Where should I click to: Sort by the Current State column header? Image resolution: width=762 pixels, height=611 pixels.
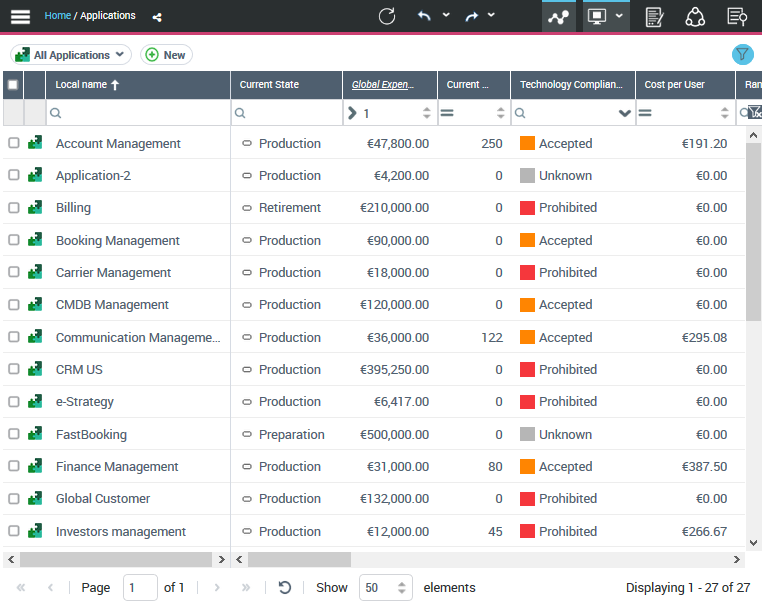point(269,85)
